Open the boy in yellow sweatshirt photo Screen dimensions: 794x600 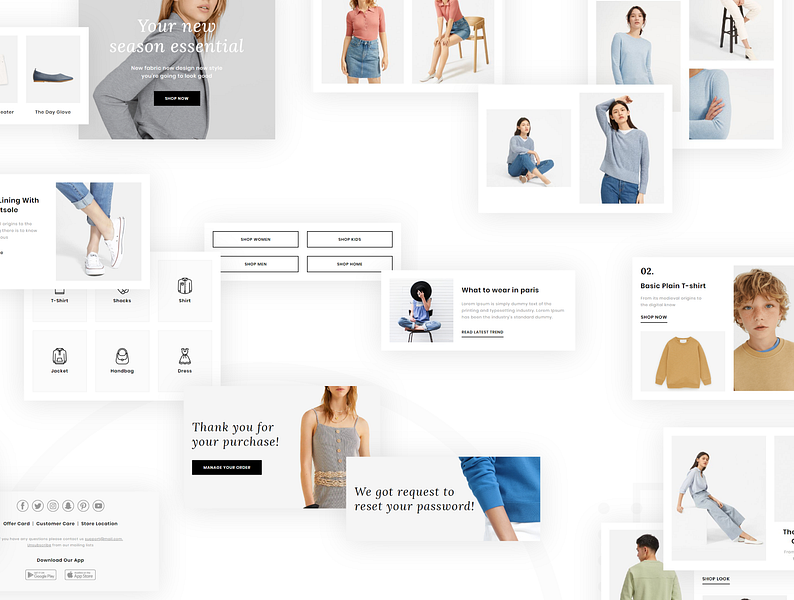pos(764,328)
